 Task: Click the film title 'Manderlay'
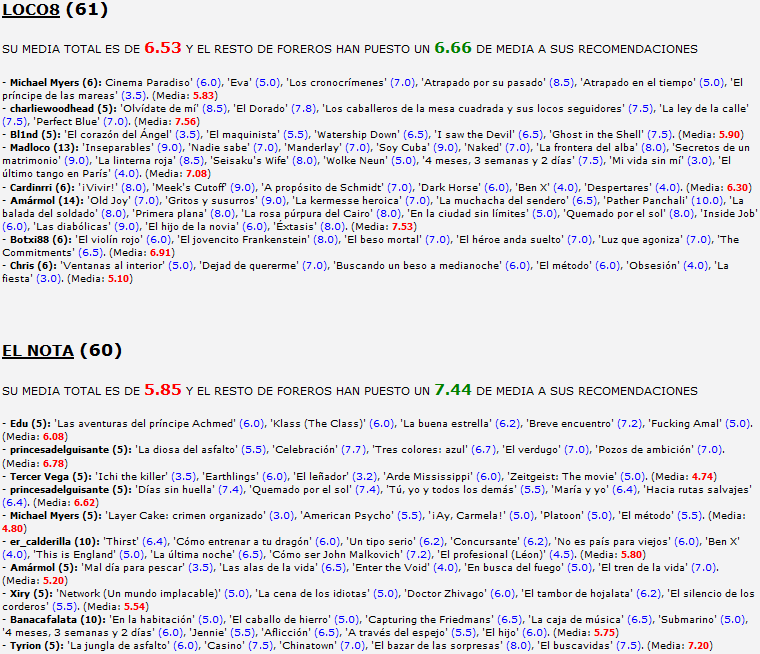(313, 148)
